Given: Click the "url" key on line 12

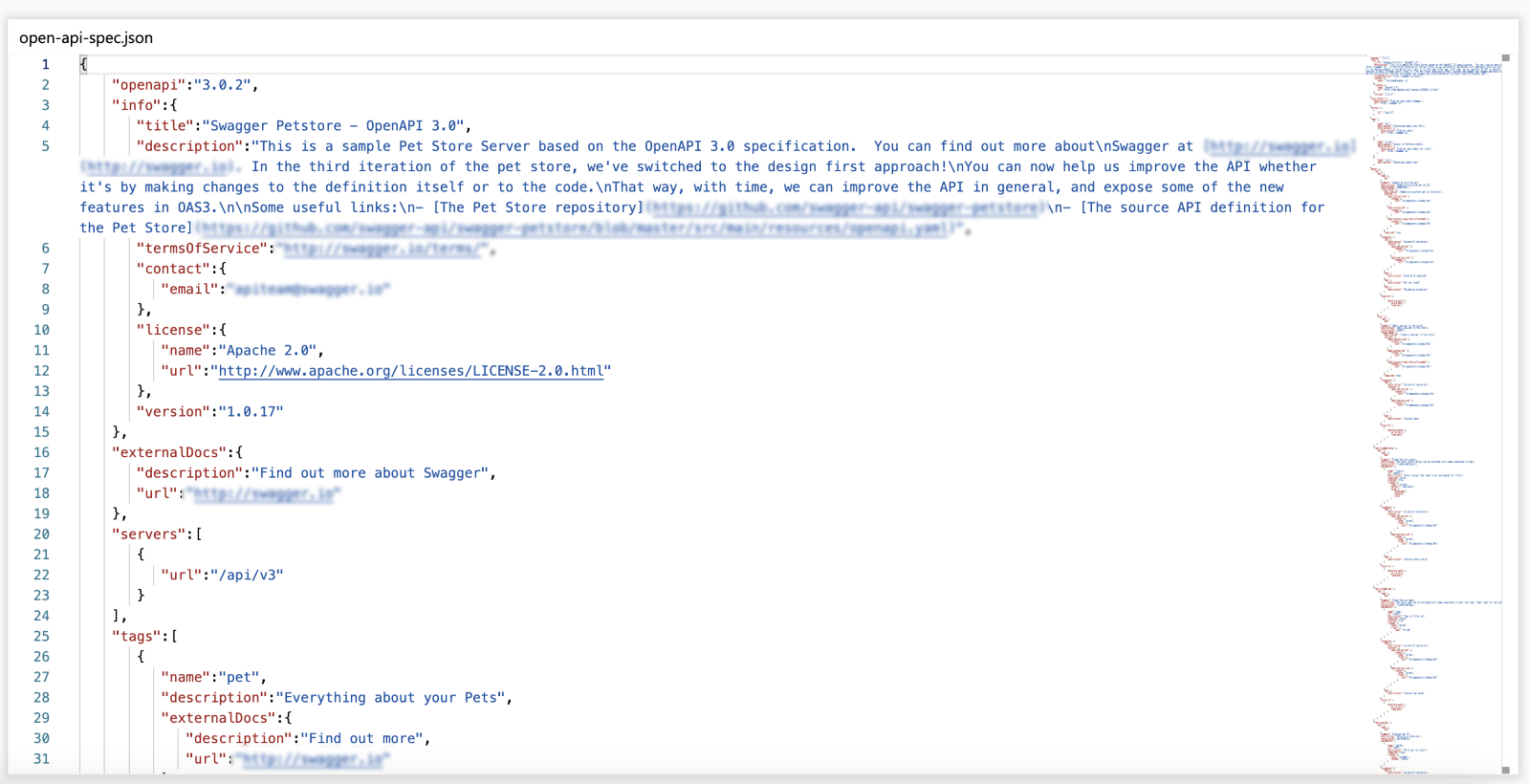Looking at the screenshot, I should point(182,371).
